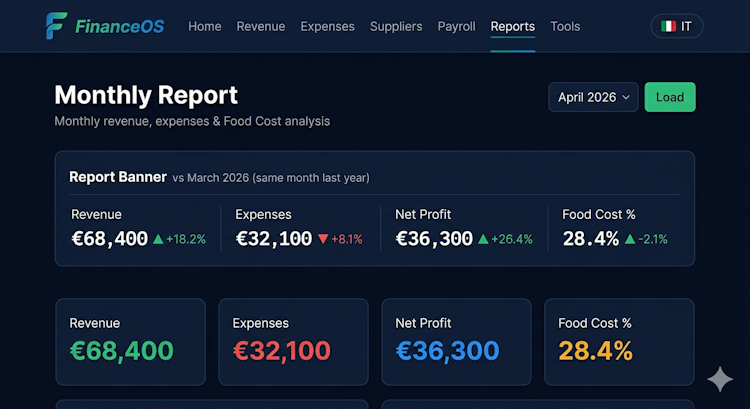Switch to the Expenses tab
The height and width of the screenshot is (409, 750).
click(x=327, y=26)
